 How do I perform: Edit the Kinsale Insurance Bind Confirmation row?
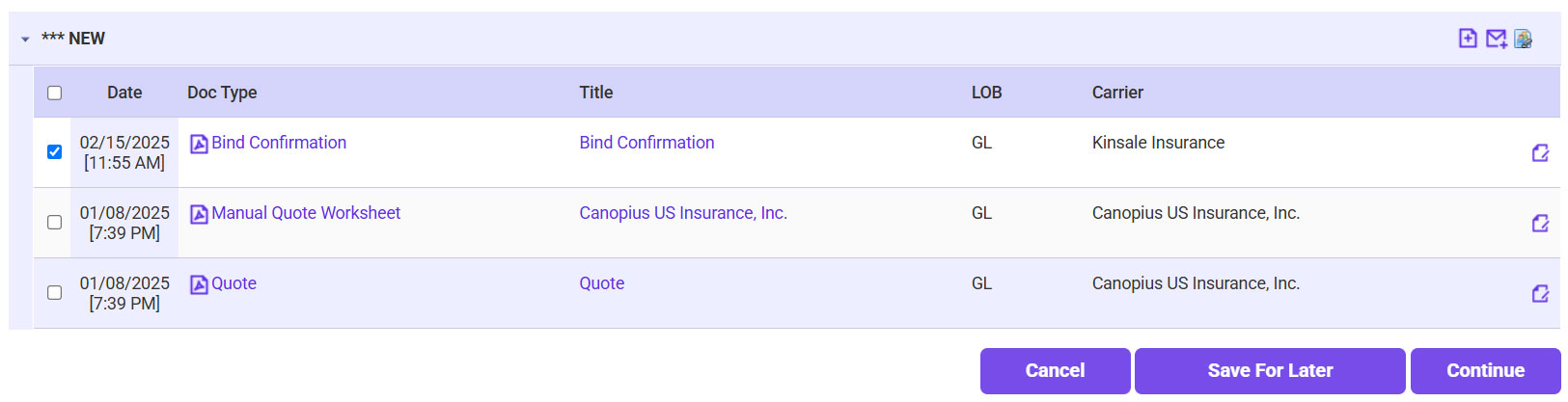pyautogui.click(x=1540, y=152)
